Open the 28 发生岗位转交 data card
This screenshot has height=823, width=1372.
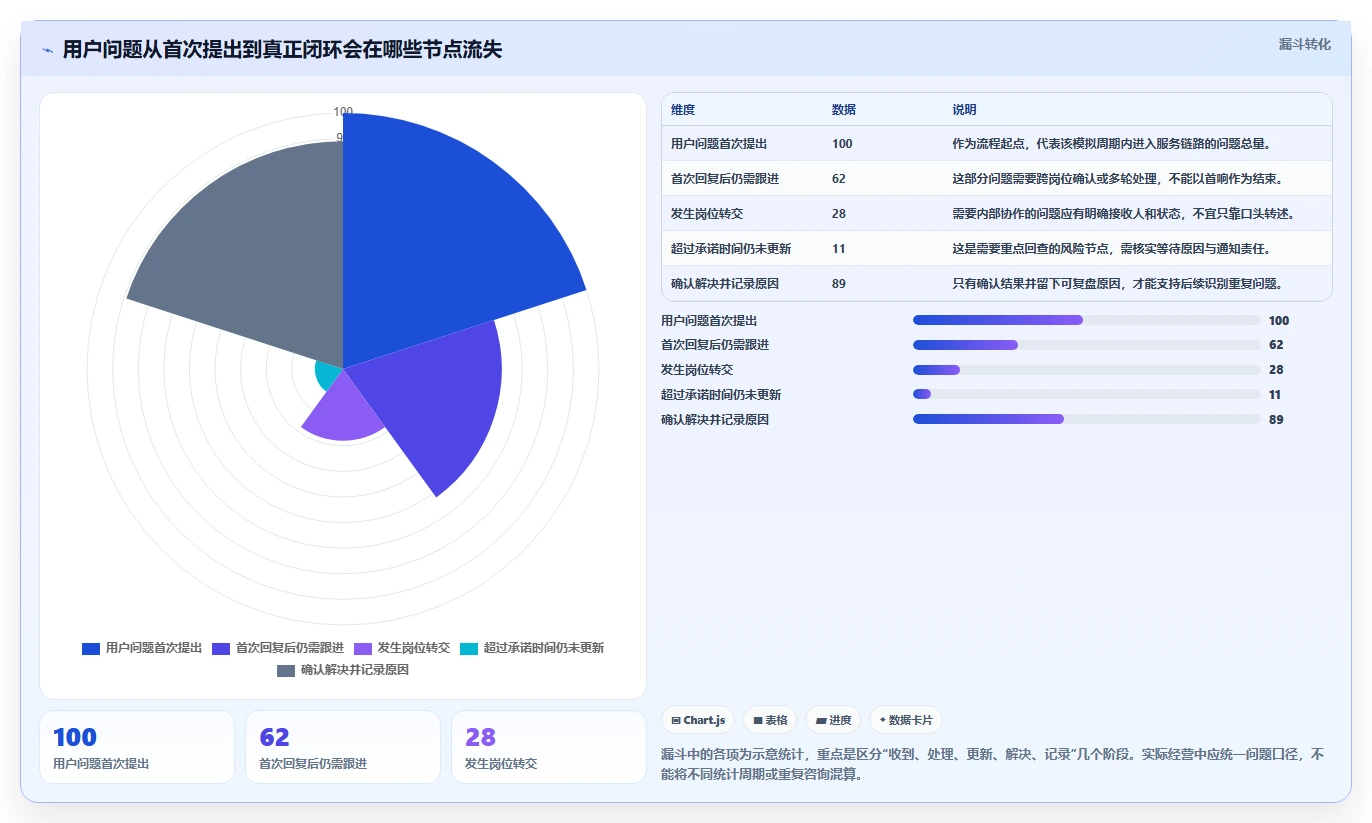coord(549,747)
